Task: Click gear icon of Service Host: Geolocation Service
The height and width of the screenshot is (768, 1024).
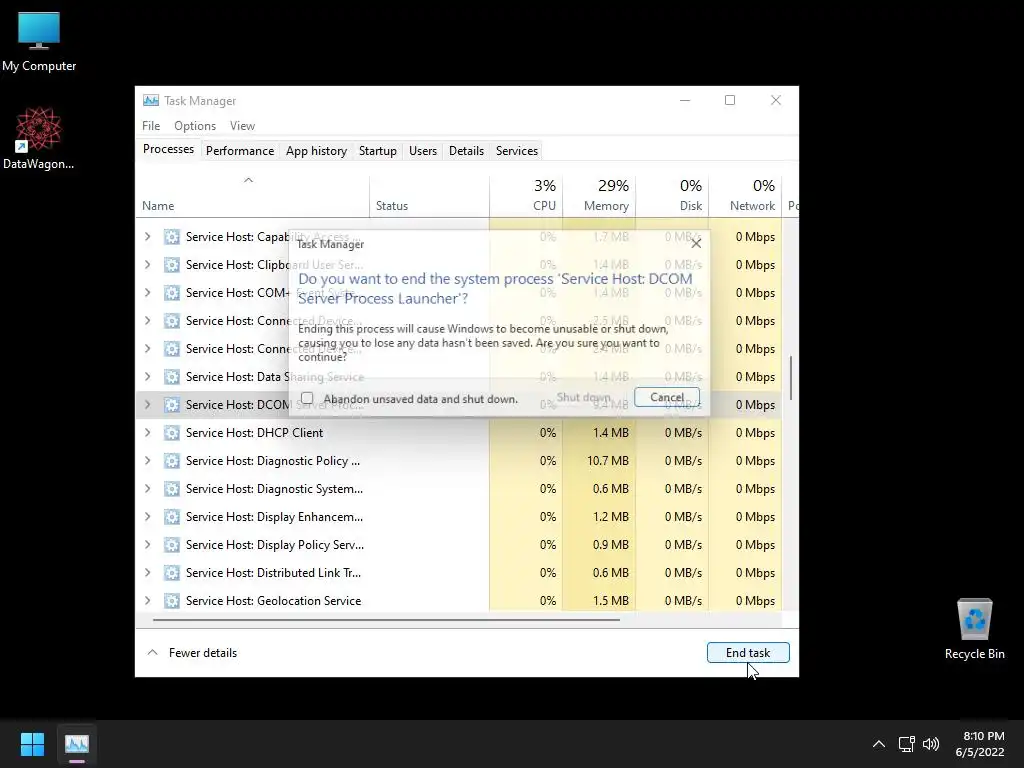Action: (x=172, y=601)
